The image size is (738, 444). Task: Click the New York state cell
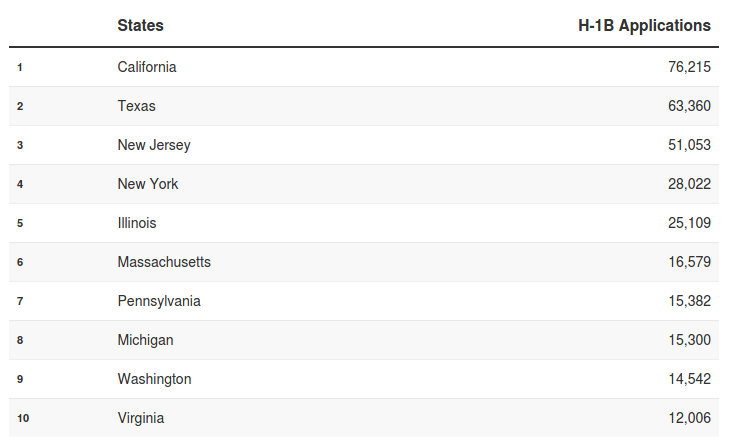(x=148, y=184)
